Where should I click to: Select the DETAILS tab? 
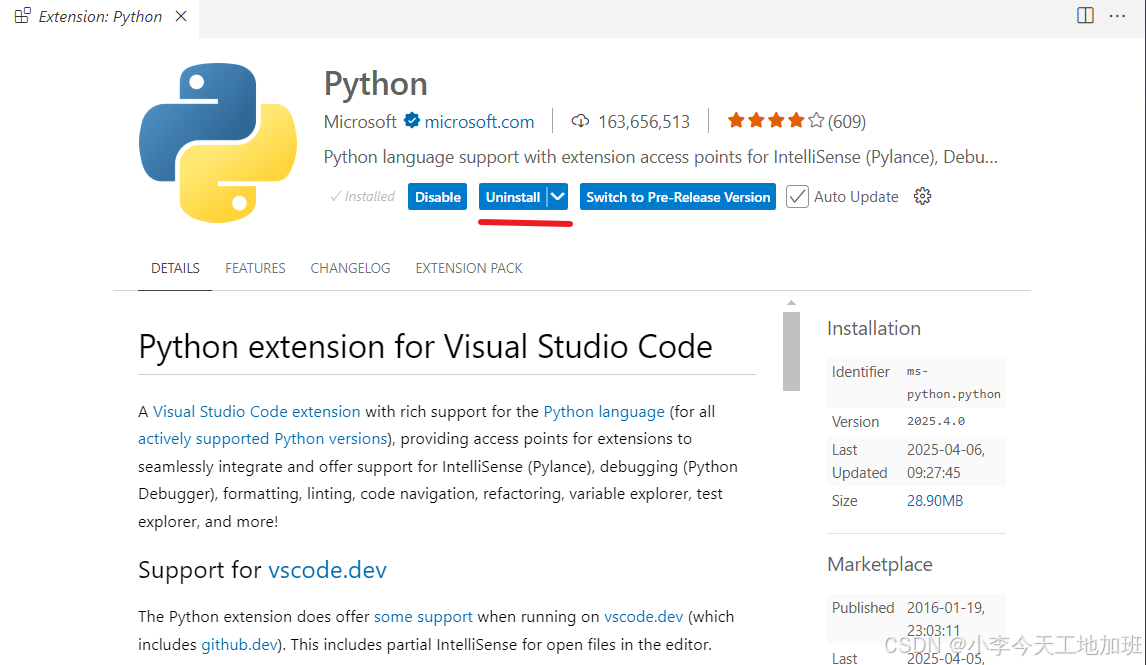click(175, 268)
